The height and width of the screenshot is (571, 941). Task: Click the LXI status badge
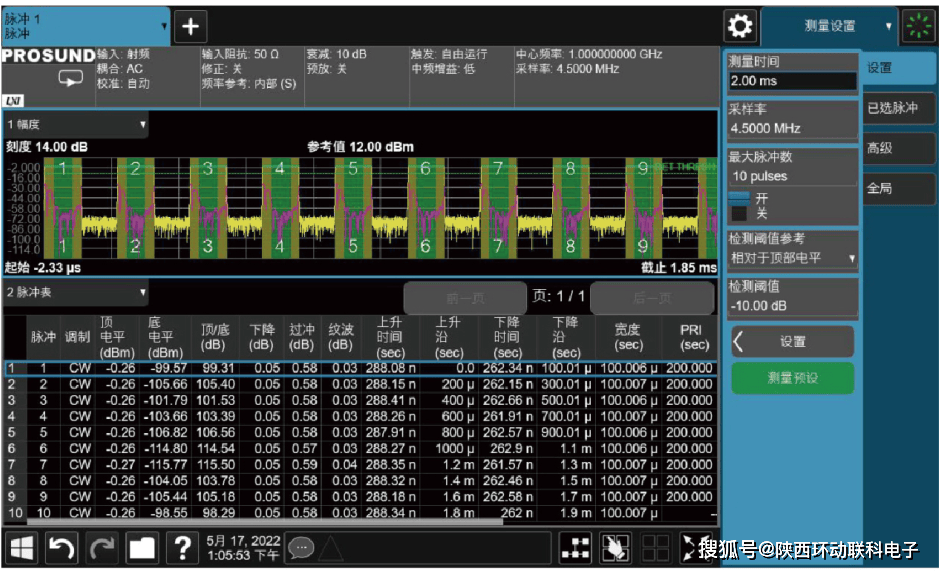(x=13, y=101)
